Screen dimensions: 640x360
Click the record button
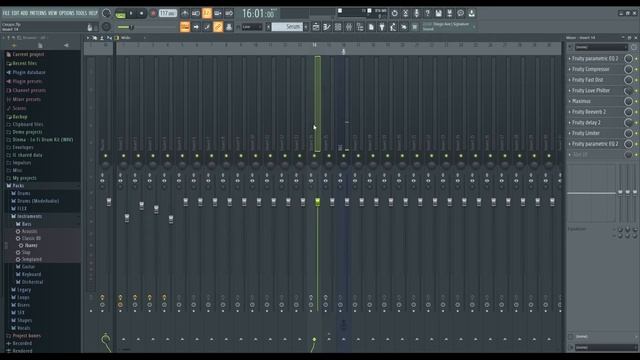pyautogui.click(x=153, y=13)
